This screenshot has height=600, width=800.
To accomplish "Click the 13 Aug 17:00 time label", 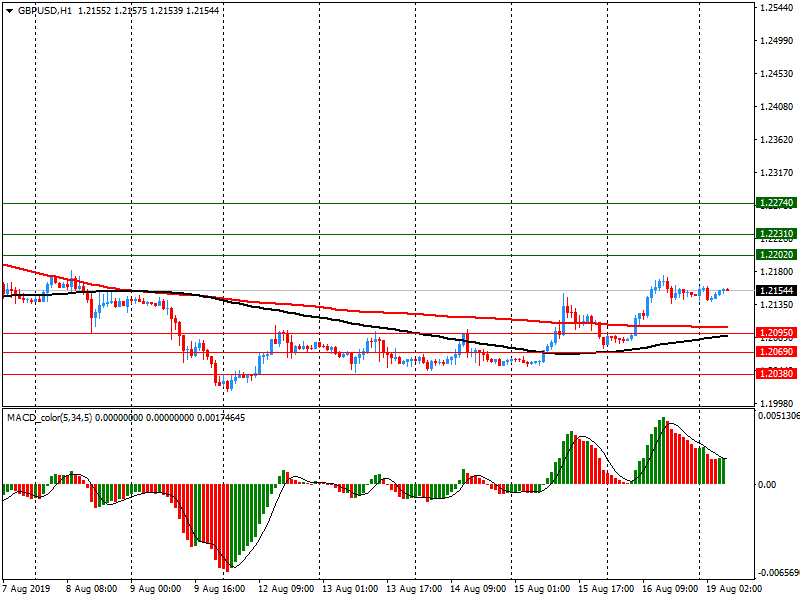I will (x=414, y=589).
